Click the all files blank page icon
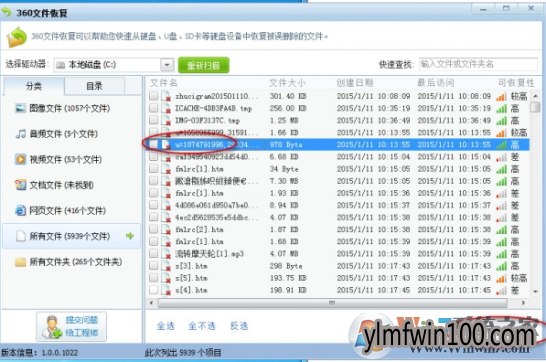The image size is (546, 362). (21, 236)
